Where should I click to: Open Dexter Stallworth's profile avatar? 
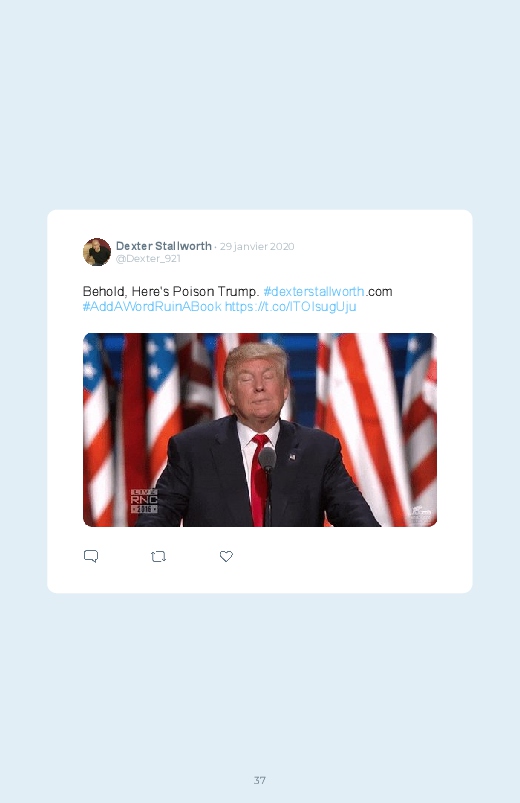click(x=97, y=252)
